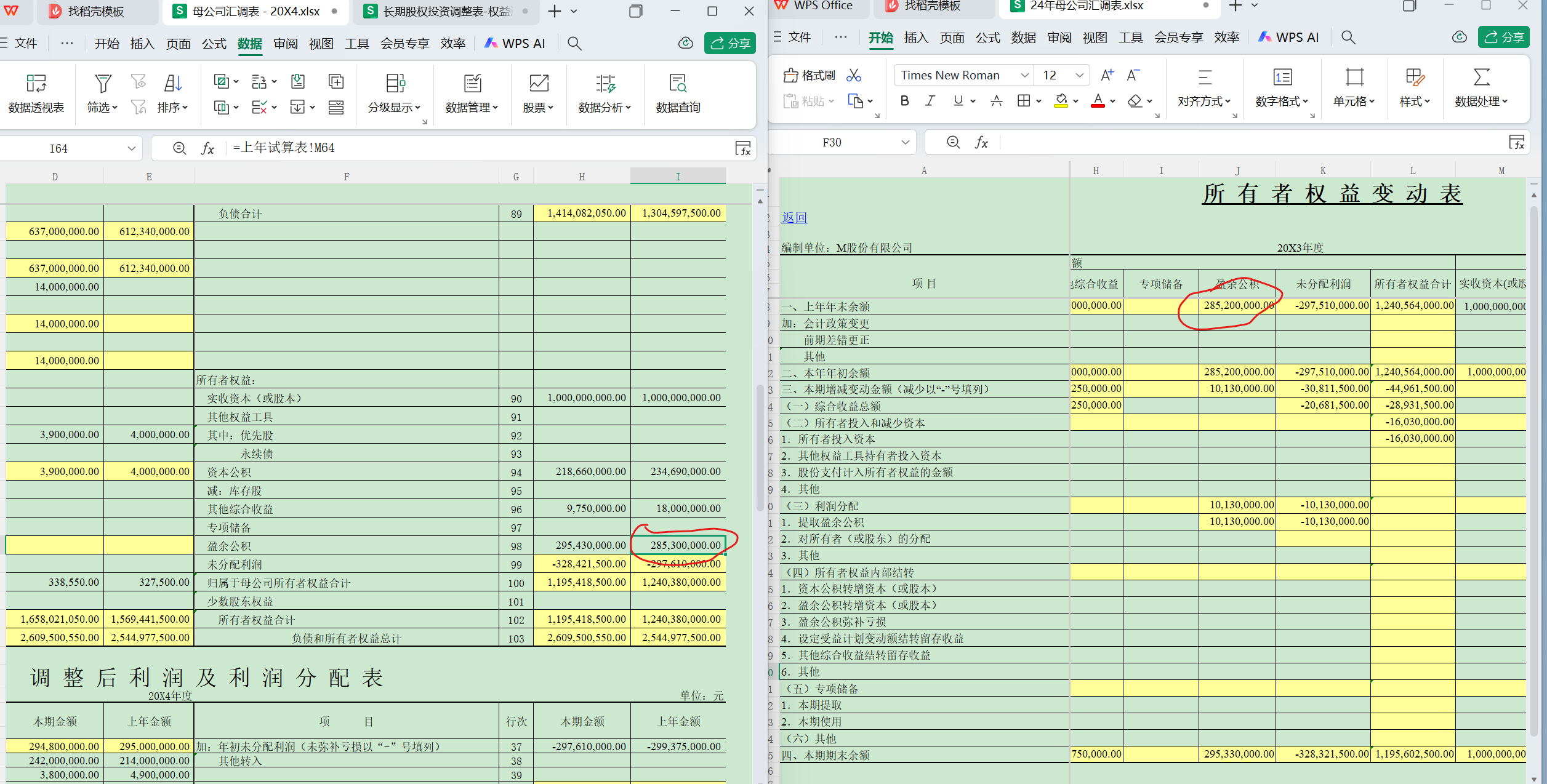Image resolution: width=1547 pixels, height=784 pixels.
Task: Expand the font size 12 dropdown
Action: [1079, 75]
